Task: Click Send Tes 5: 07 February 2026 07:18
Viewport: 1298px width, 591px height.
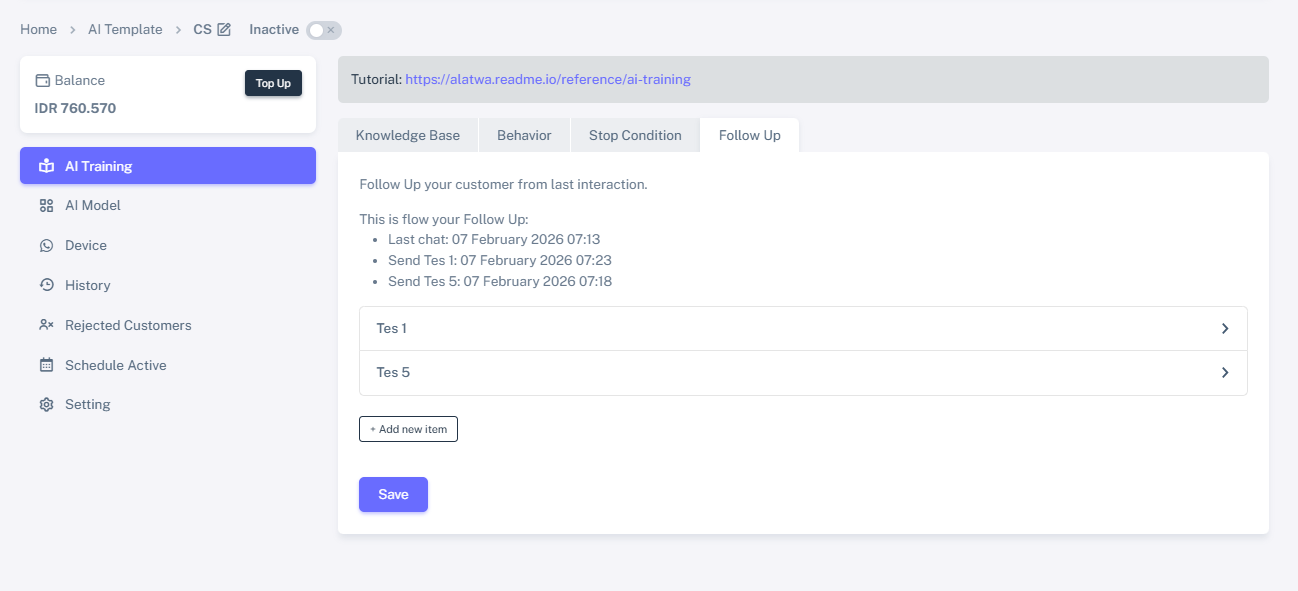Action: click(500, 281)
